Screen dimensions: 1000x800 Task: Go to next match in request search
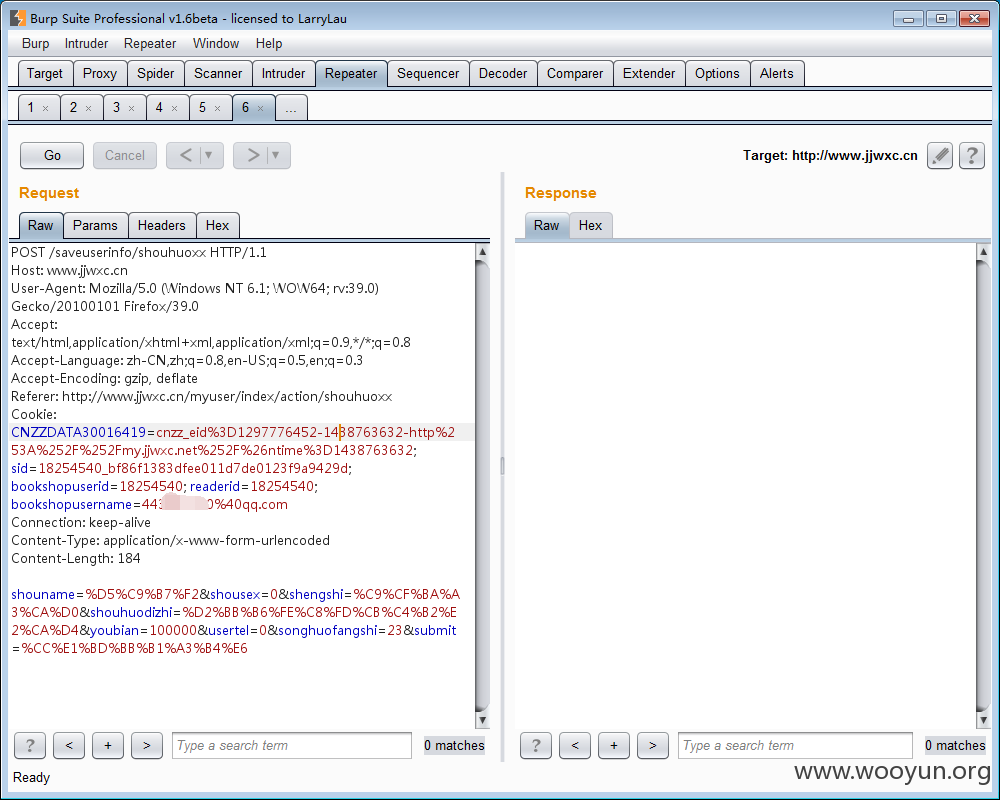coord(147,745)
